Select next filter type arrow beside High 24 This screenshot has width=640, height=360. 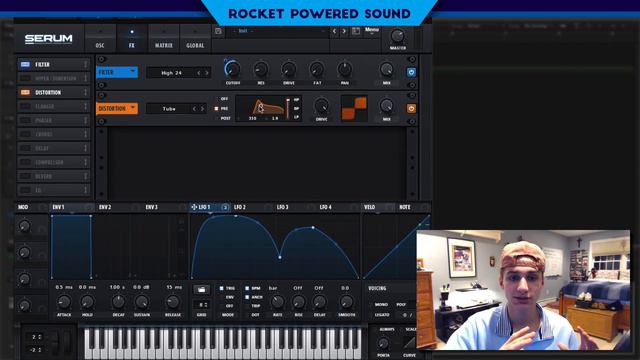click(207, 73)
